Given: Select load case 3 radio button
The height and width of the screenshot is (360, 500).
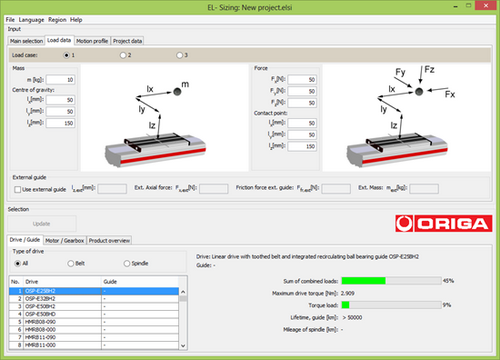Looking at the screenshot, I should [180, 55].
